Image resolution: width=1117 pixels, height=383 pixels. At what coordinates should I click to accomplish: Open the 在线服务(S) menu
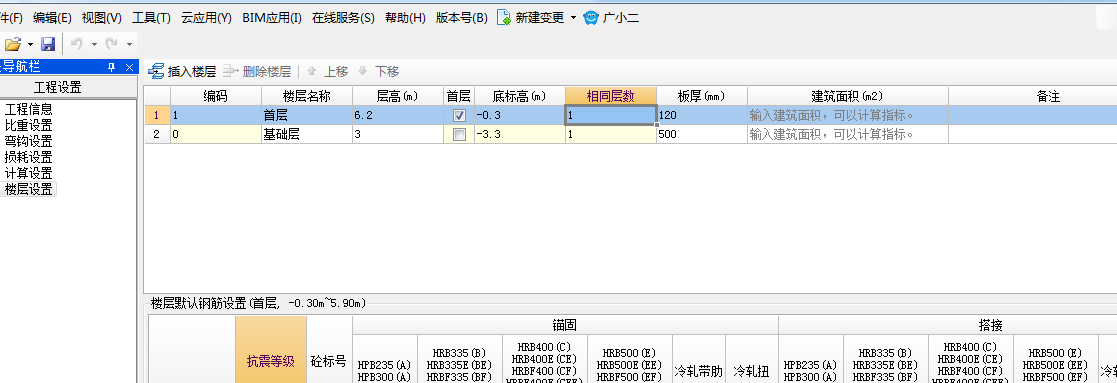coord(343,18)
